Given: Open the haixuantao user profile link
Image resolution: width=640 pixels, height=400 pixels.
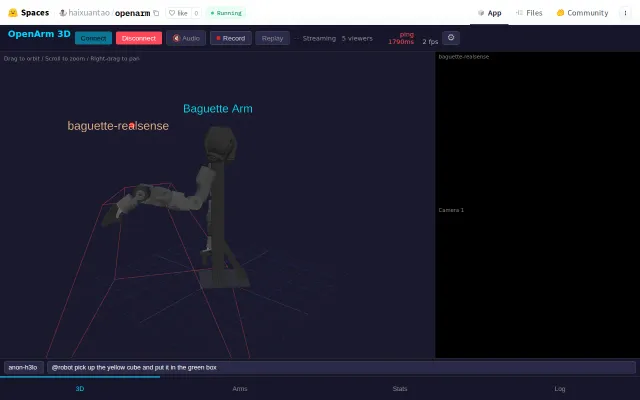Looking at the screenshot, I should pos(89,13).
